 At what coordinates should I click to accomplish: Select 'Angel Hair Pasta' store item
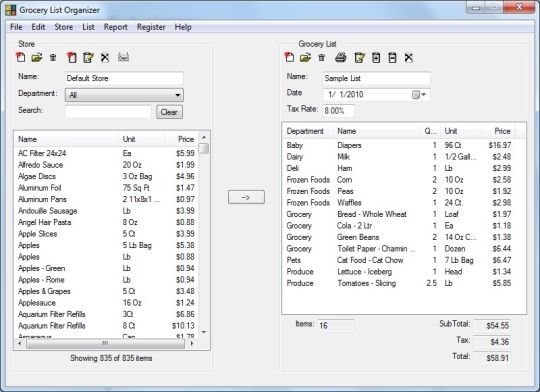[x=106, y=222]
